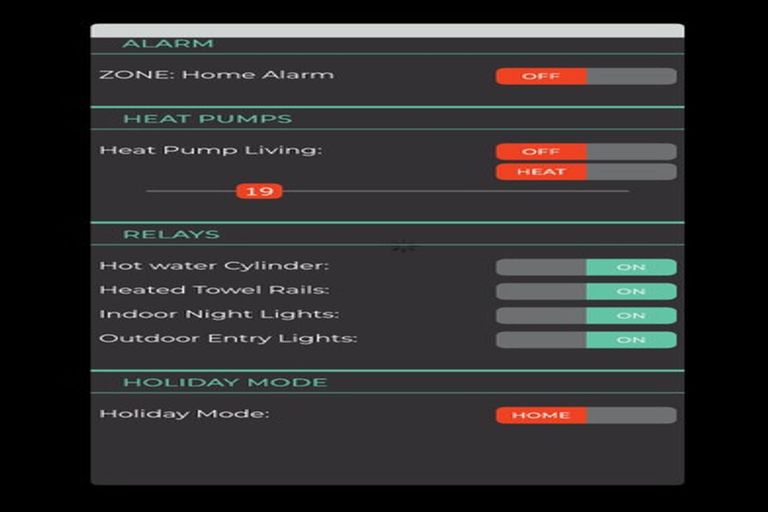This screenshot has height=512, width=768.
Task: Click the light gray top bar of the panel
Action: click(x=387, y=31)
